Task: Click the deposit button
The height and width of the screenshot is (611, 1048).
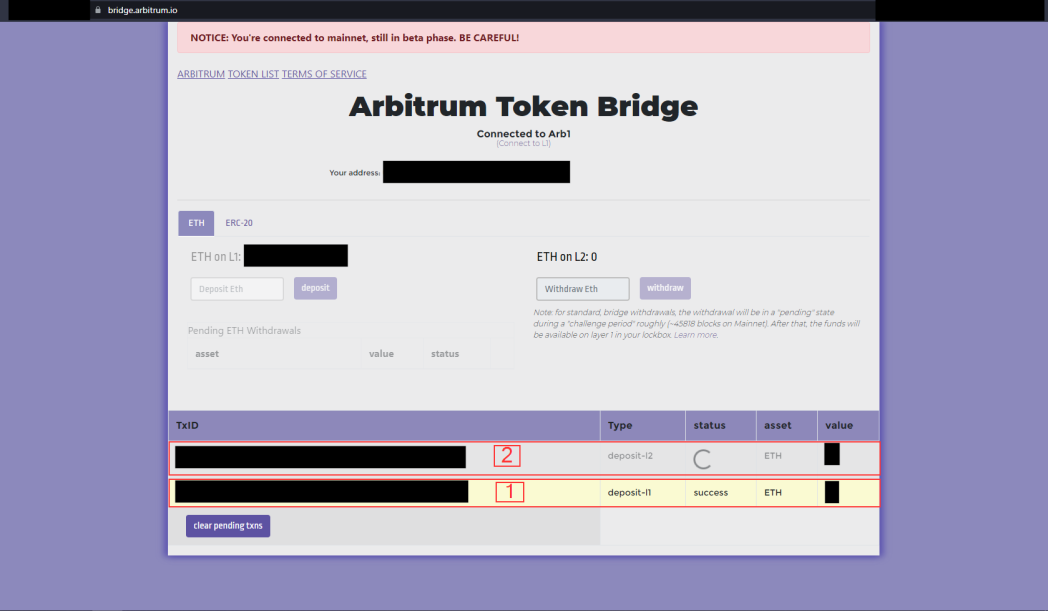Action: point(315,288)
